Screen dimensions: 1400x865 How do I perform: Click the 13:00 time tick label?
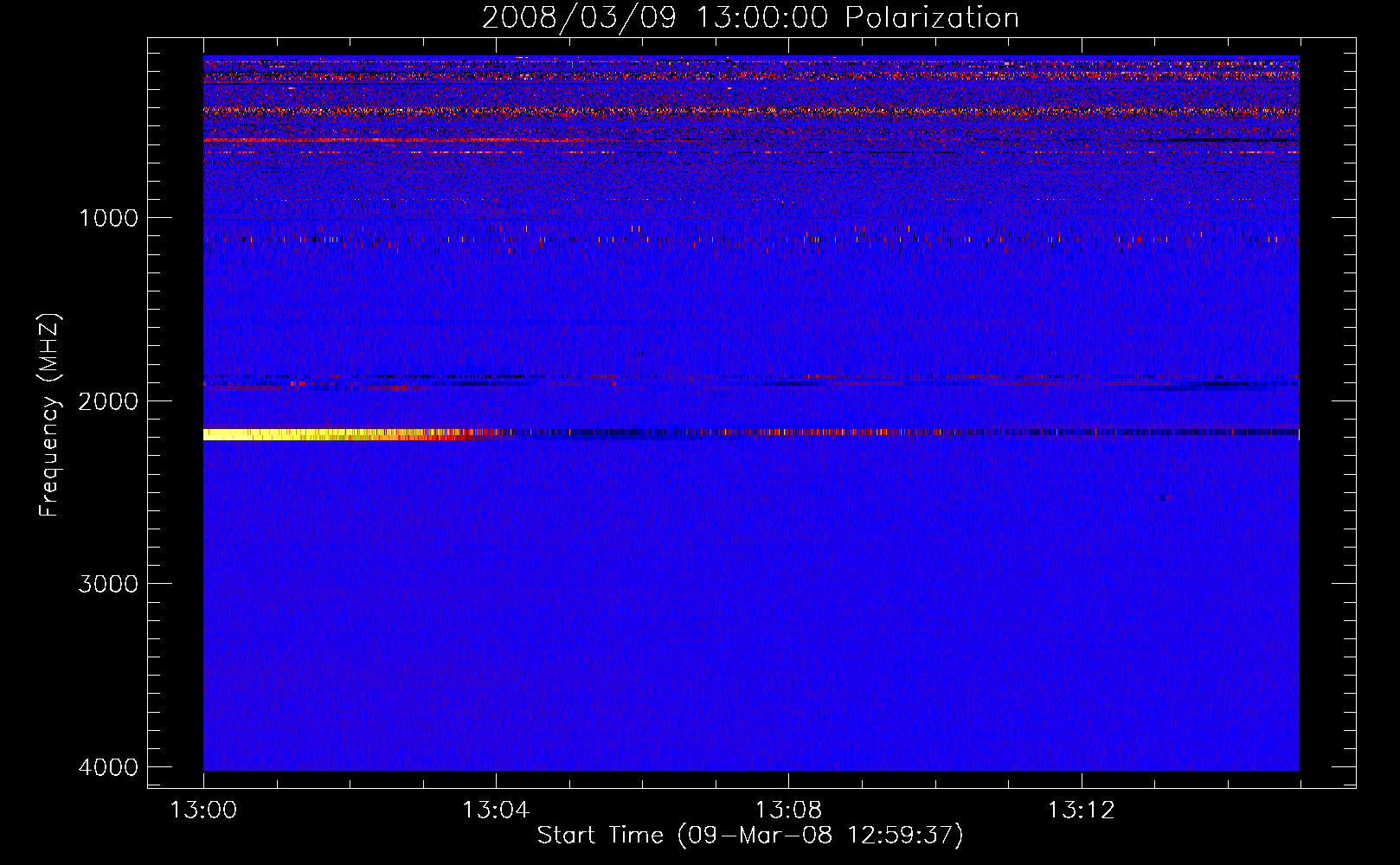203,811
